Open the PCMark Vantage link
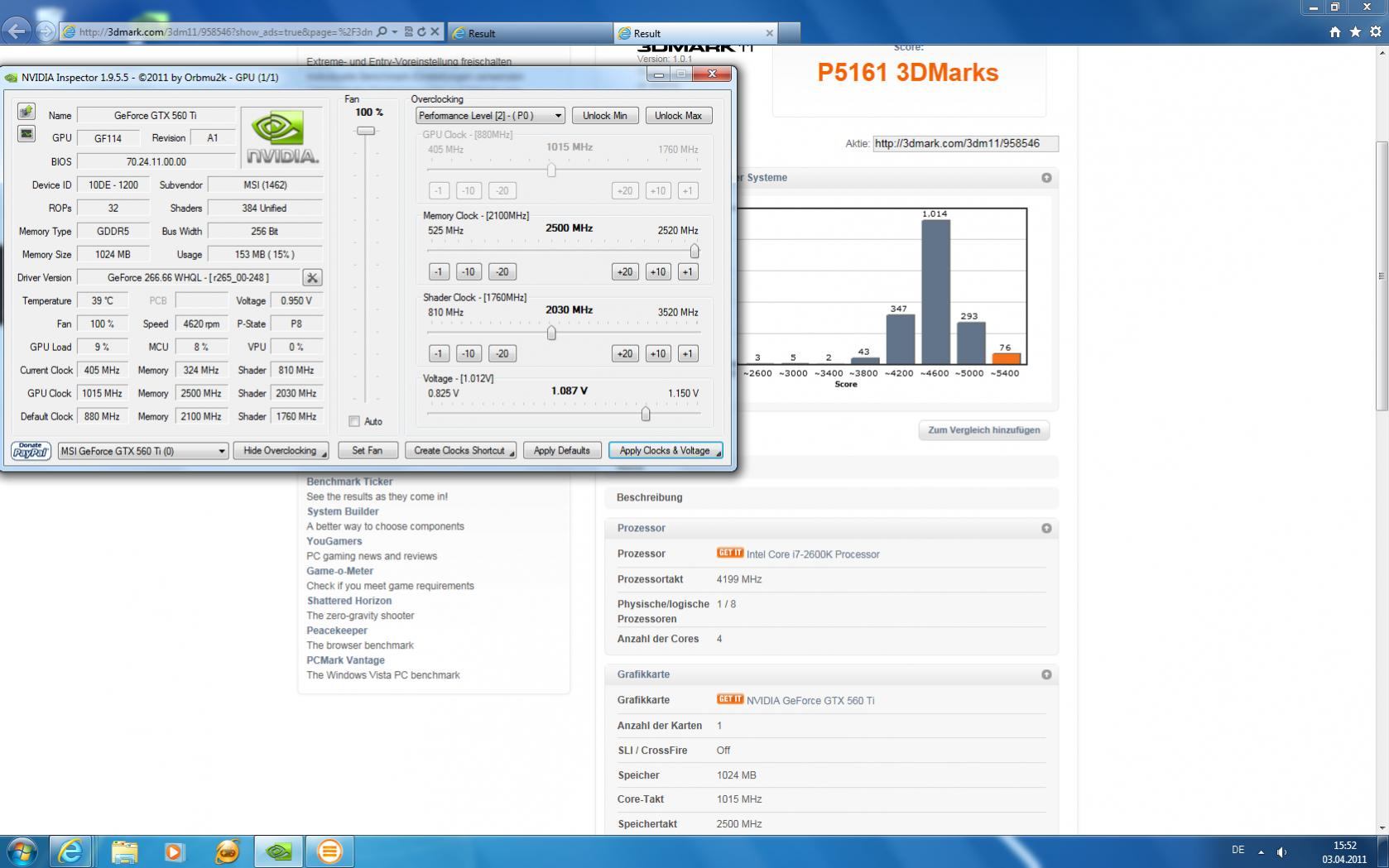 (x=345, y=660)
